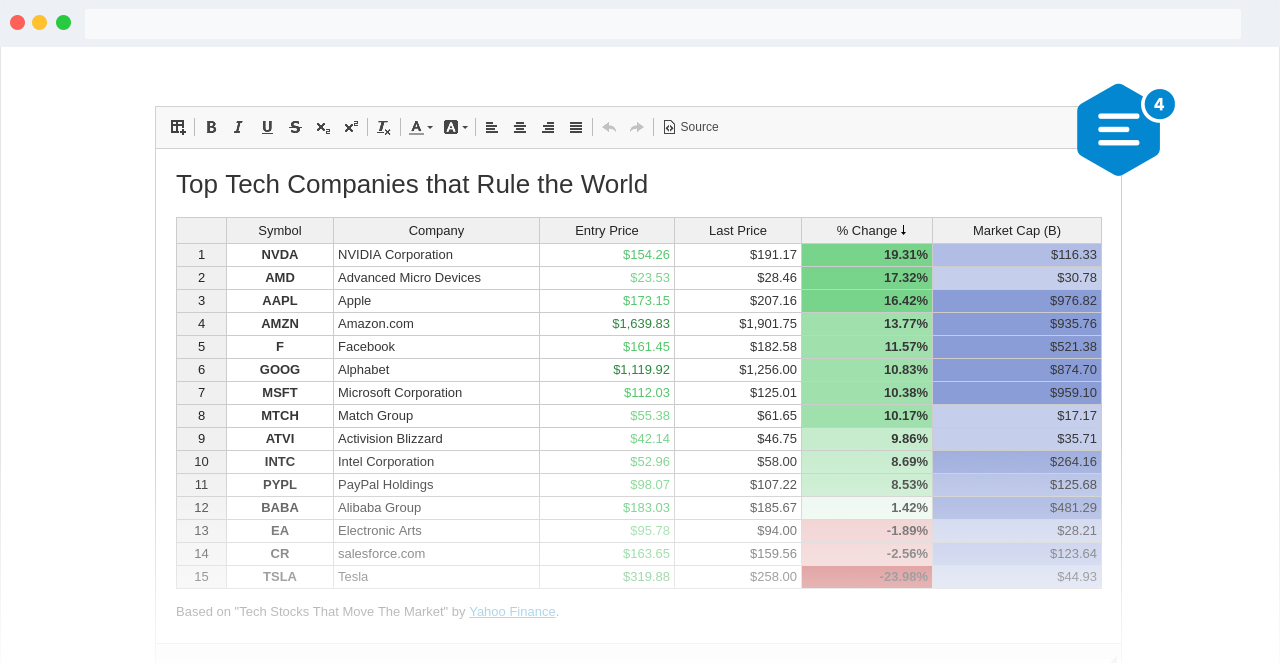Click the Amazon.com company cell
1280x663 pixels.
point(436,324)
